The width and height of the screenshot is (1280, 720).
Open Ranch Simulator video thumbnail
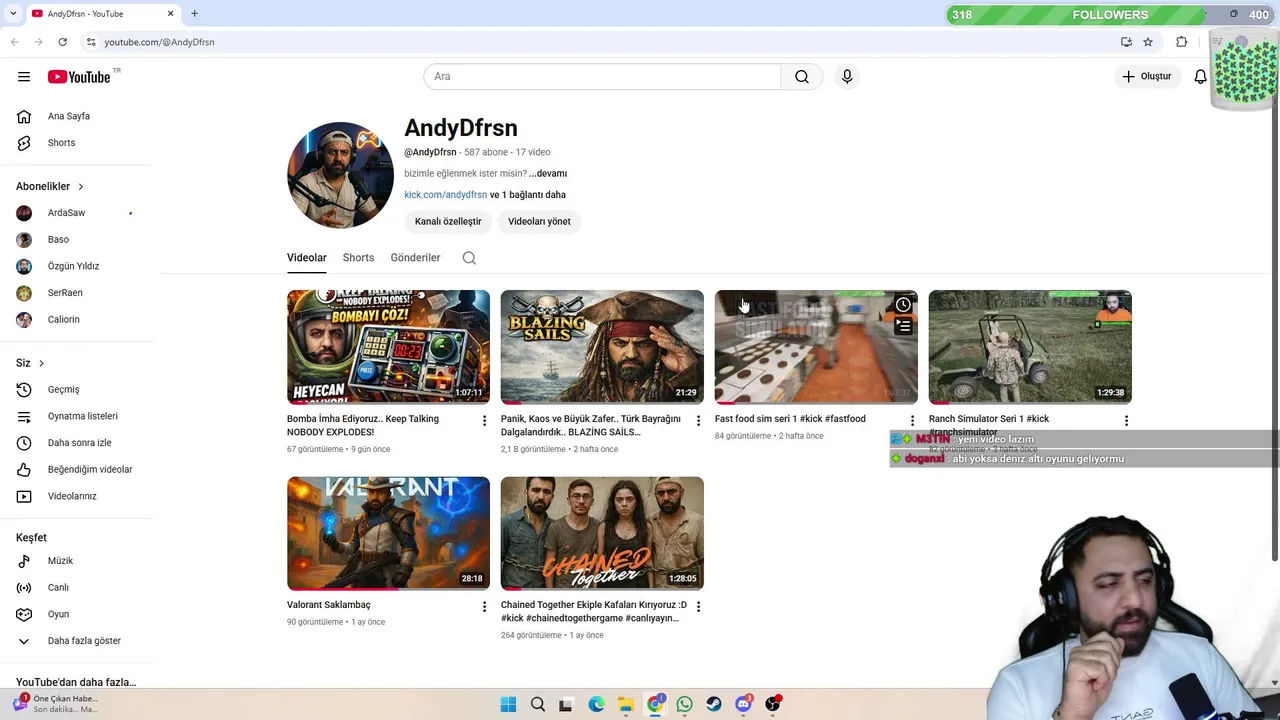1030,347
